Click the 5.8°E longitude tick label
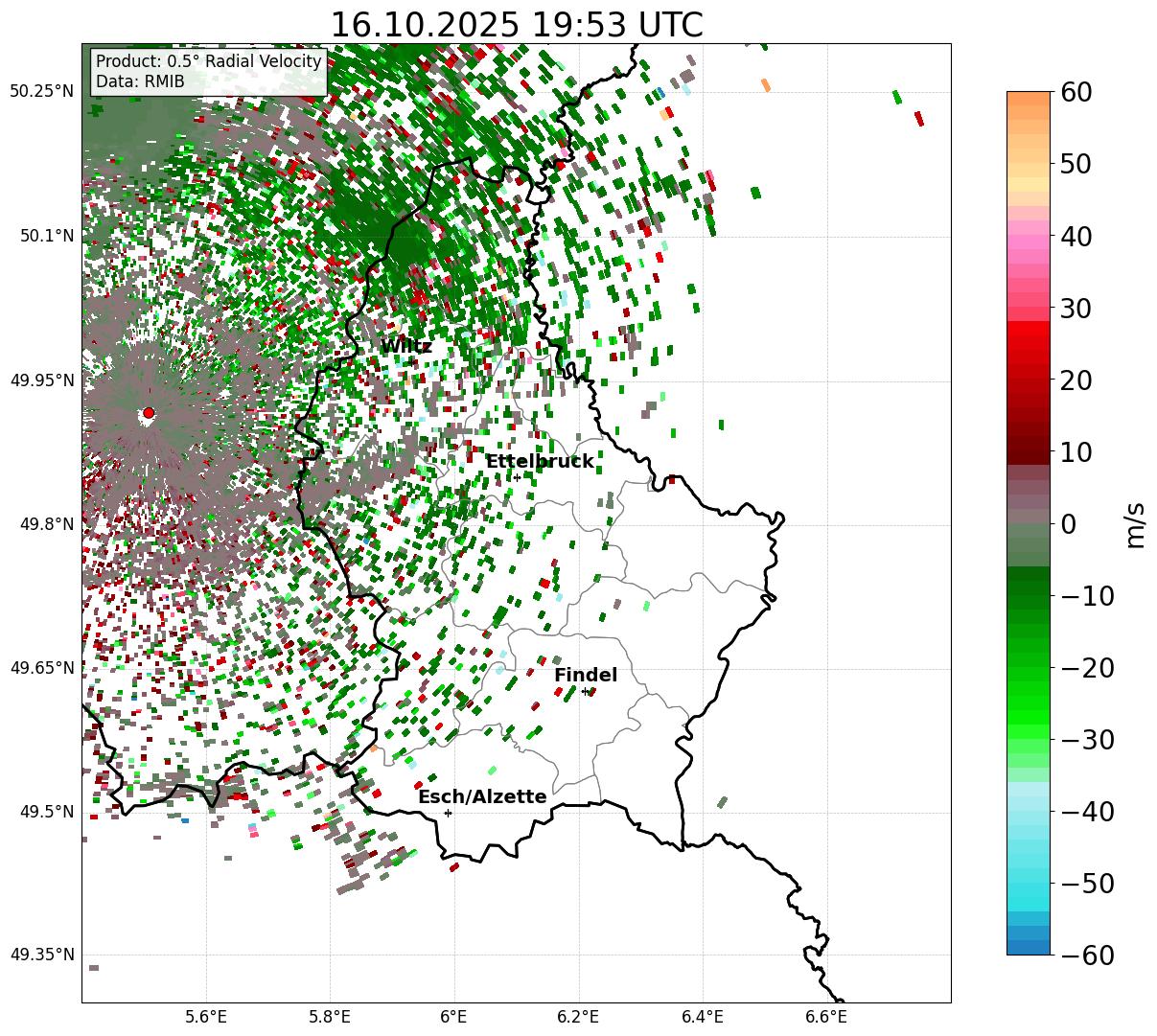 coord(330,1017)
